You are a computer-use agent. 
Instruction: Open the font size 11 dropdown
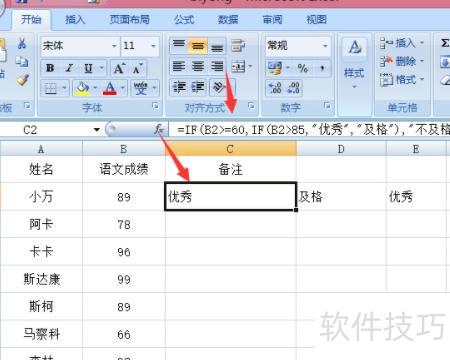tap(153, 46)
